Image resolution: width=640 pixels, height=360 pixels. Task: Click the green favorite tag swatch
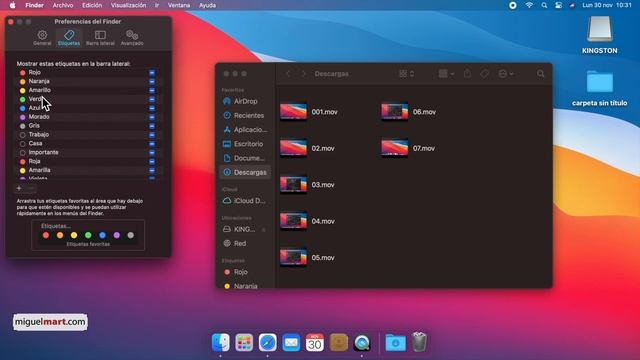click(88, 235)
